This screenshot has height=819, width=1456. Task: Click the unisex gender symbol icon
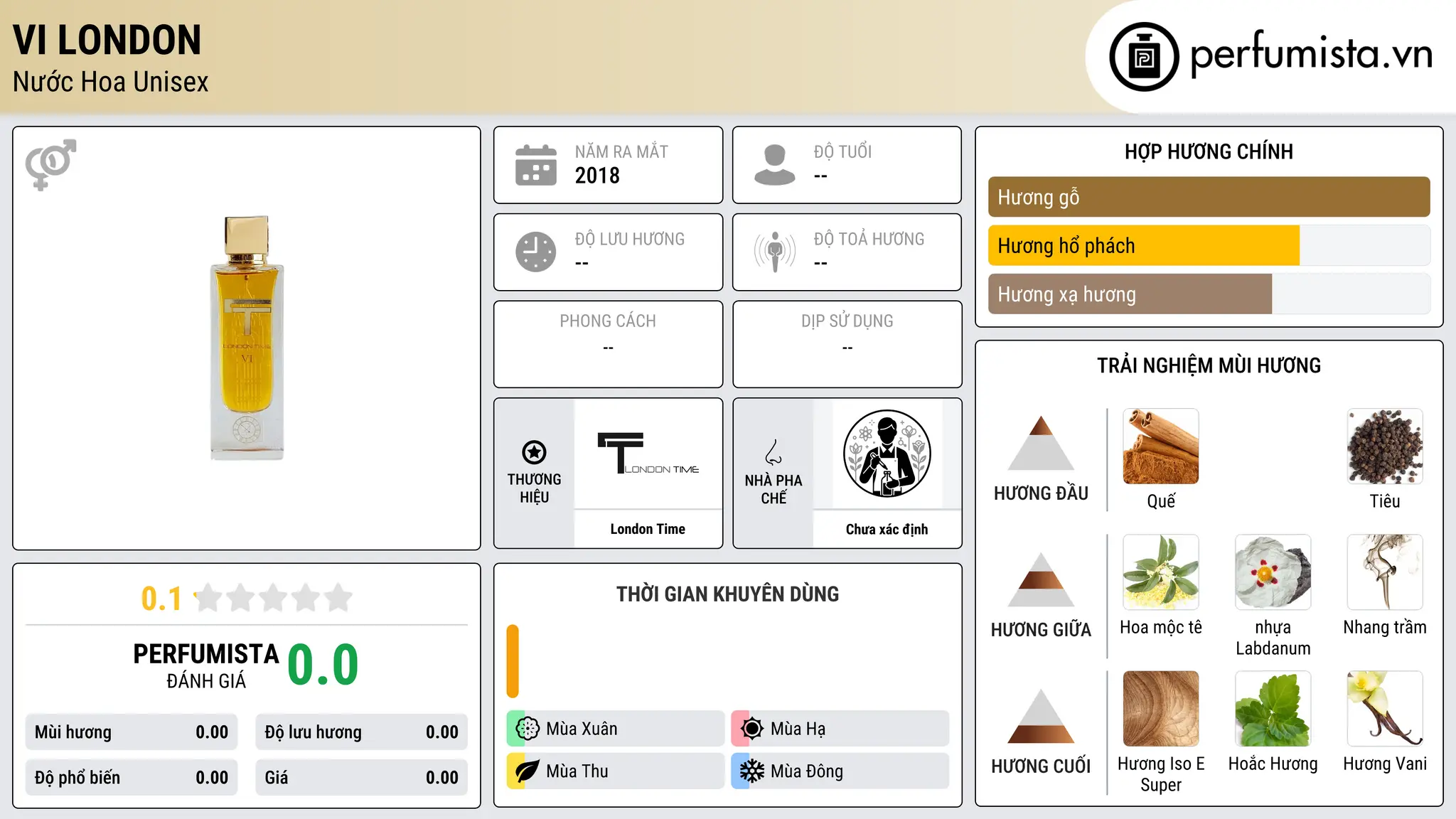coord(50,164)
